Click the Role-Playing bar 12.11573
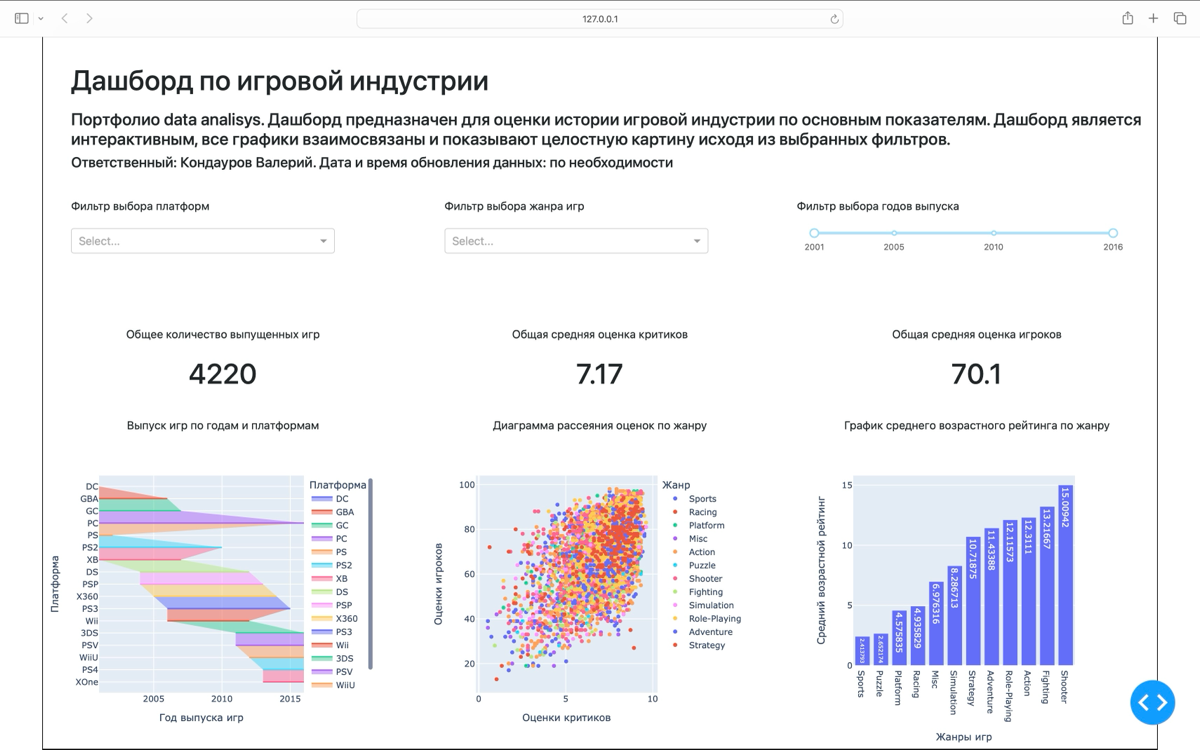The width and height of the screenshot is (1200, 750). [x=1010, y=593]
